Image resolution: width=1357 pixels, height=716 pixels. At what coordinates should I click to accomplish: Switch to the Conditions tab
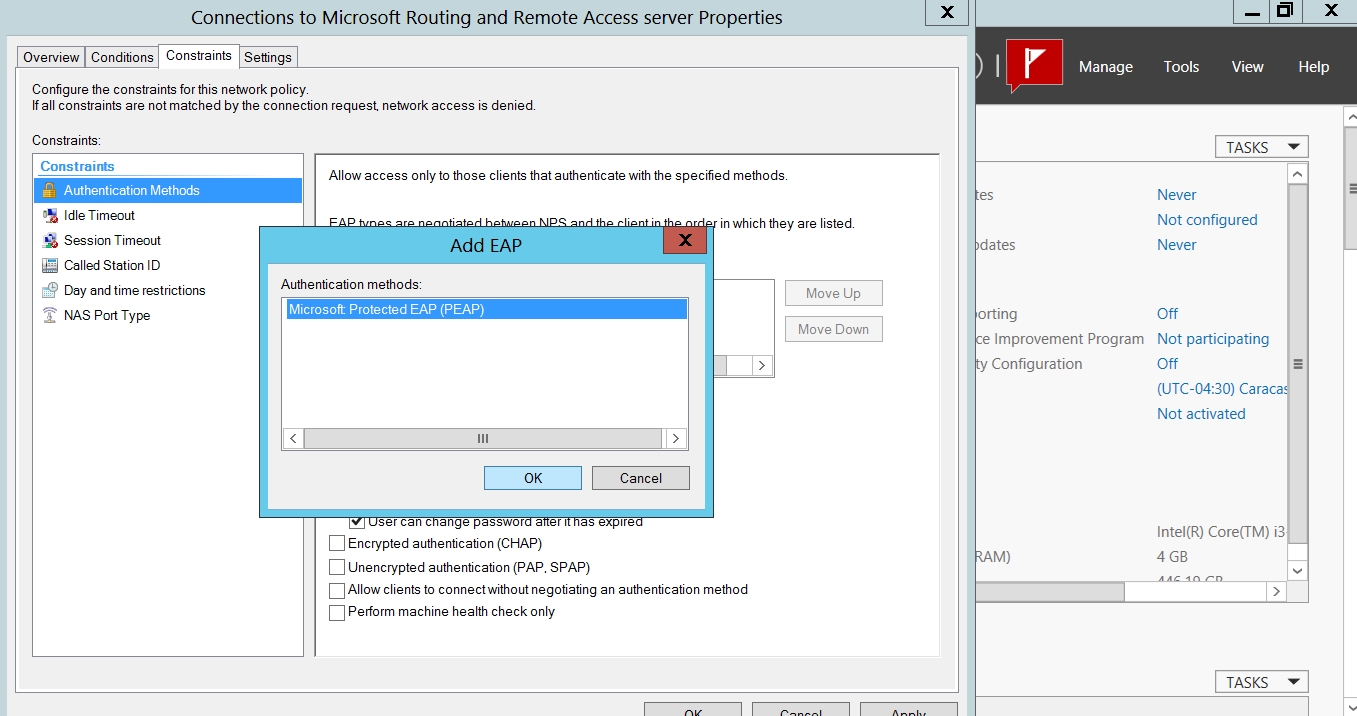(x=122, y=57)
